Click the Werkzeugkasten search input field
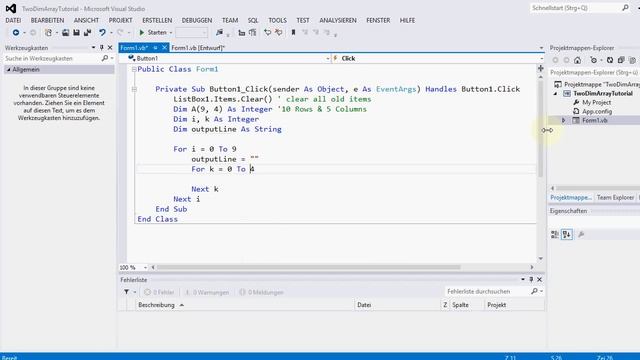 53,58
